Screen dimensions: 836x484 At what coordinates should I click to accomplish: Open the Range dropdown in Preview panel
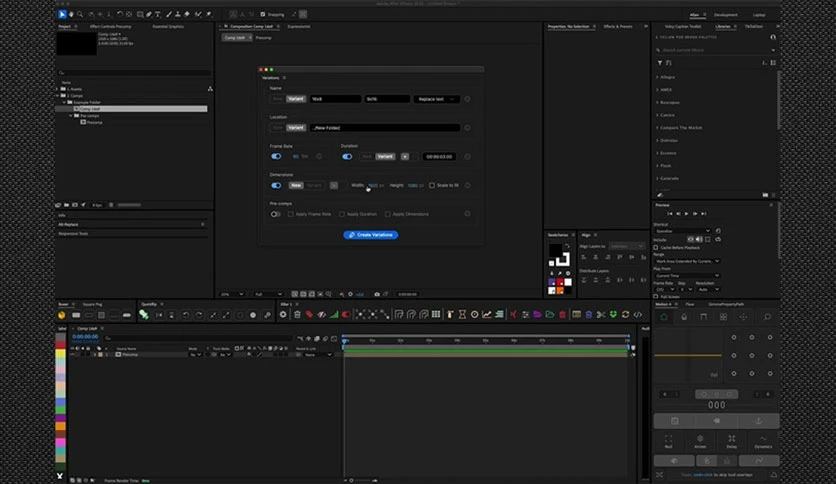(687, 261)
